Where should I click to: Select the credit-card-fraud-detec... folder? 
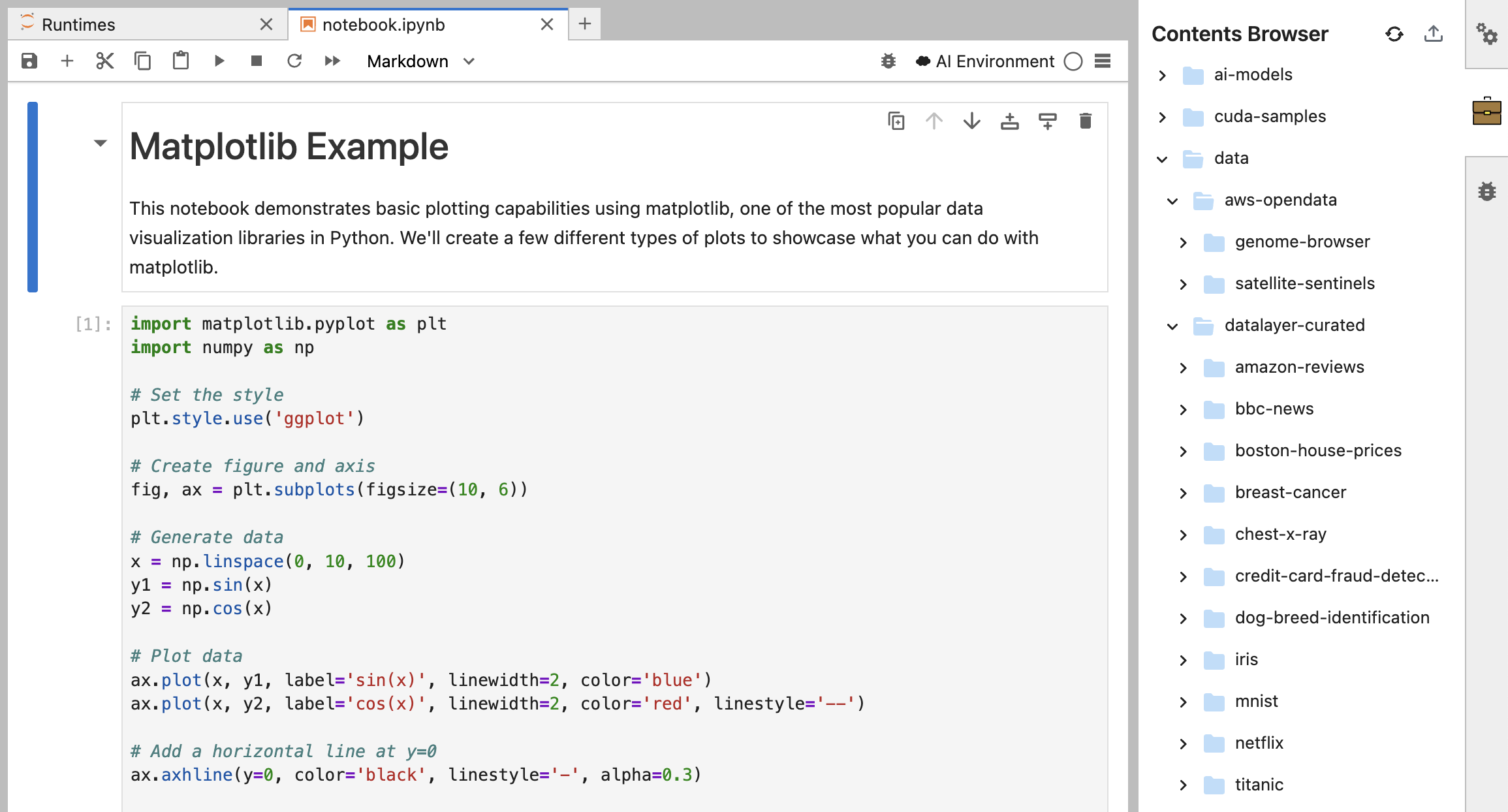1336,576
